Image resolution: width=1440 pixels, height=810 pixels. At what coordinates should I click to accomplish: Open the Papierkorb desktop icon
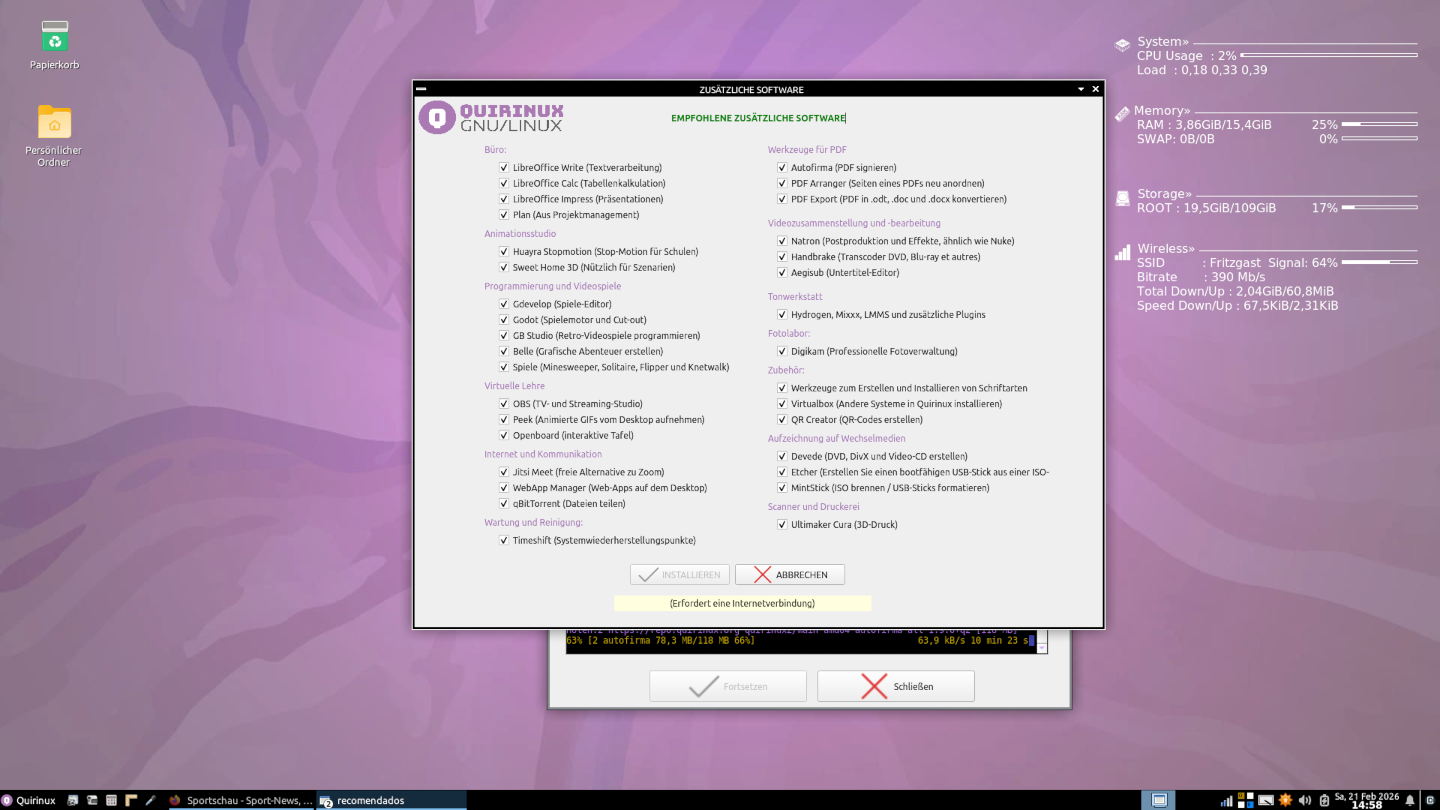tap(55, 38)
